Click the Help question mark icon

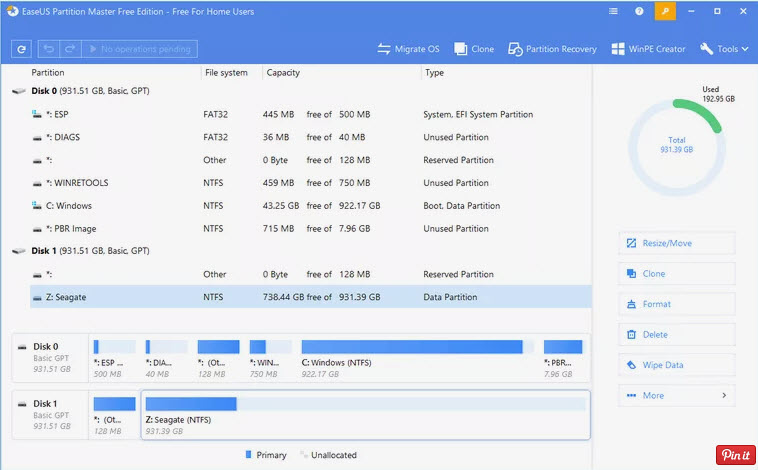(x=639, y=11)
